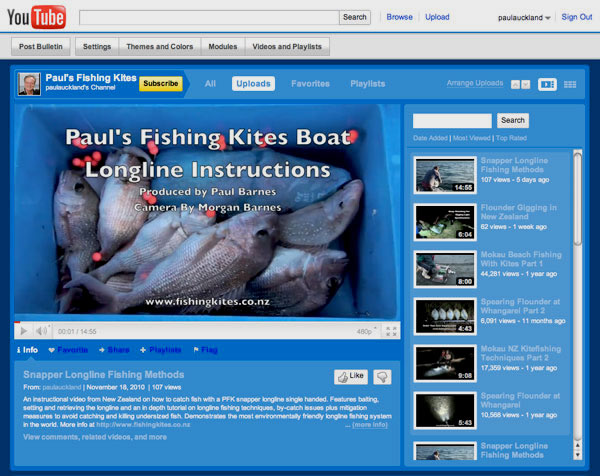
Task: Flag this video
Action: pos(205,350)
